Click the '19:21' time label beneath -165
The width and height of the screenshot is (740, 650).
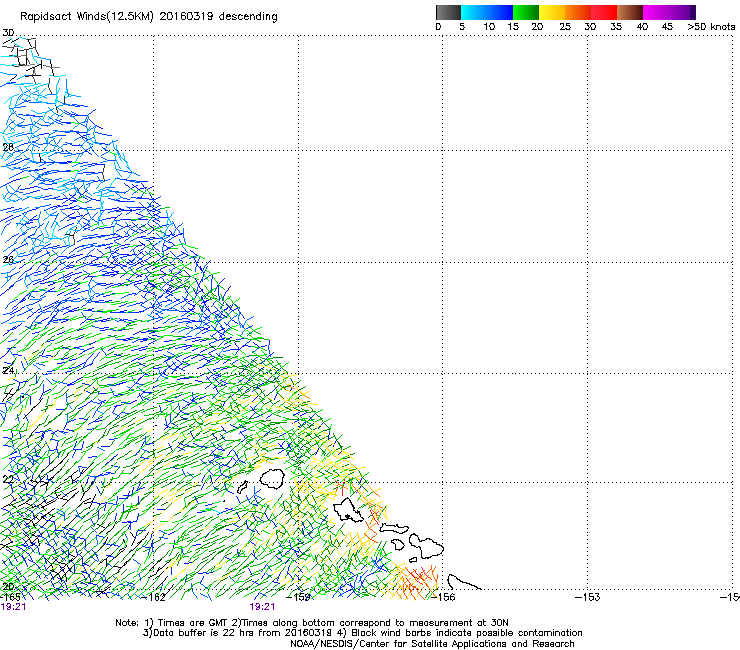(x=13, y=607)
